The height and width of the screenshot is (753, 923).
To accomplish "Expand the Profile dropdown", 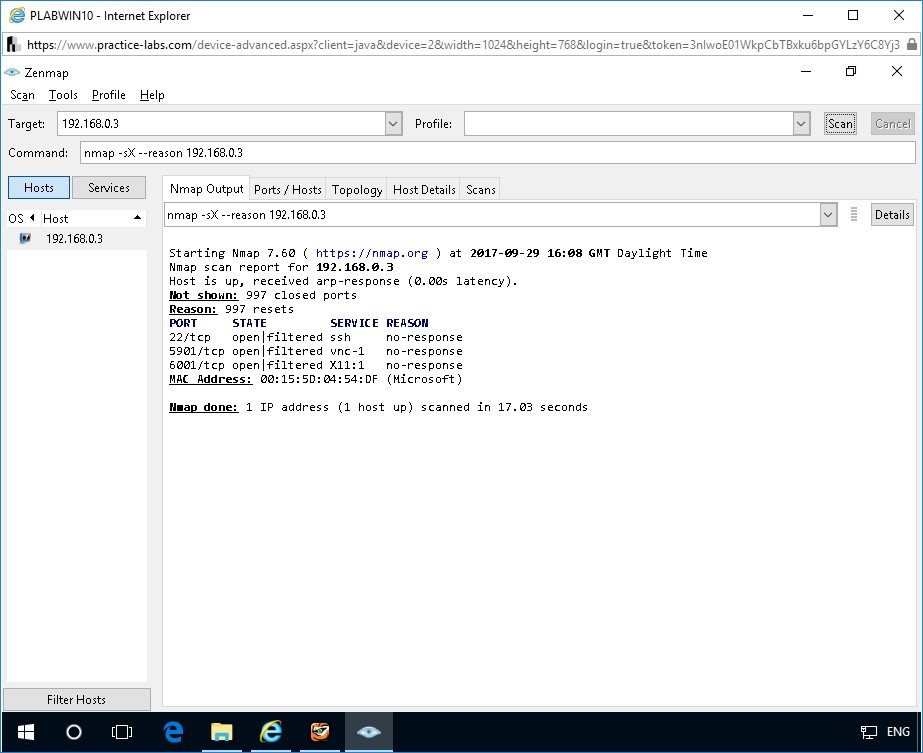I will tap(801, 124).
